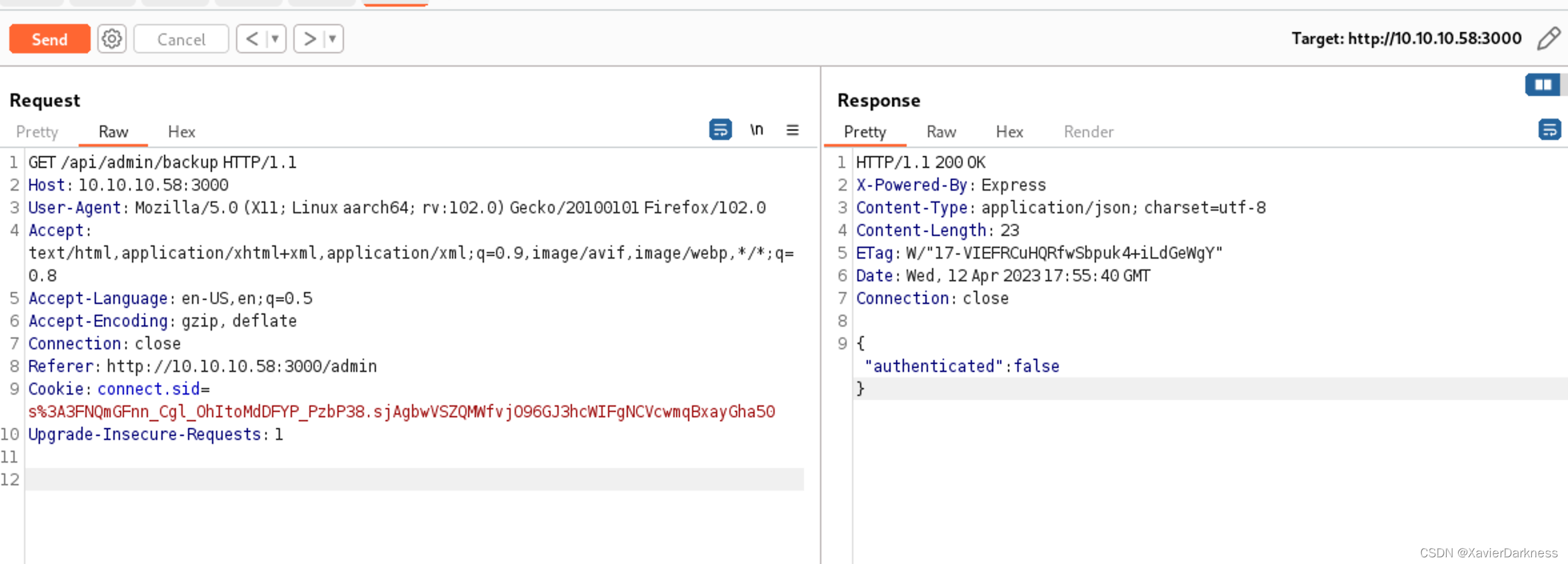Click the Target URL label

(x=1407, y=39)
